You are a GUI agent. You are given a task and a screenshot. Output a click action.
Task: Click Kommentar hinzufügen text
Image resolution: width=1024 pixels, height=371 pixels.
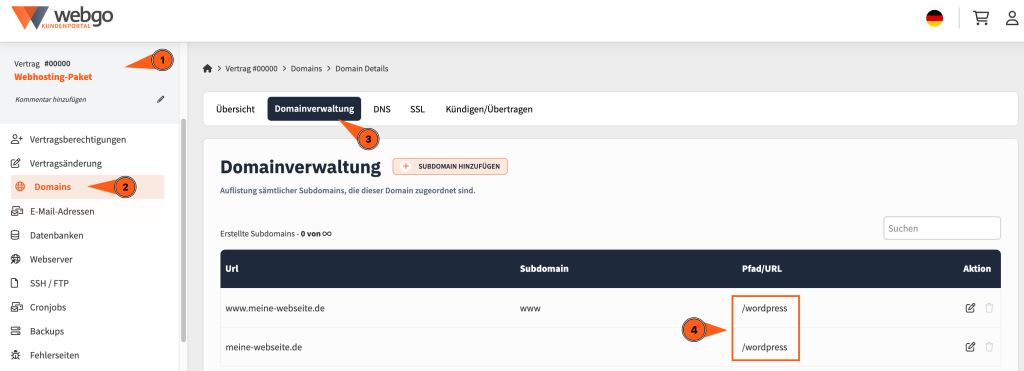[50, 99]
